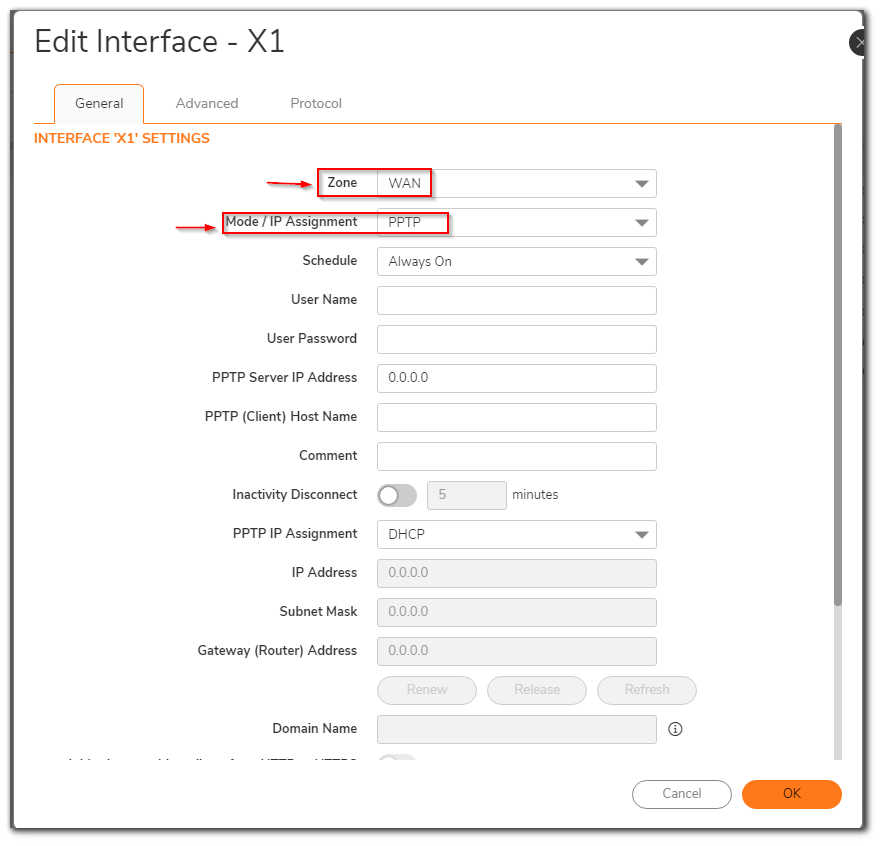Click the dialog's vertical scrollbar
This screenshot has width=882, height=846.
pyautogui.click(x=838, y=366)
